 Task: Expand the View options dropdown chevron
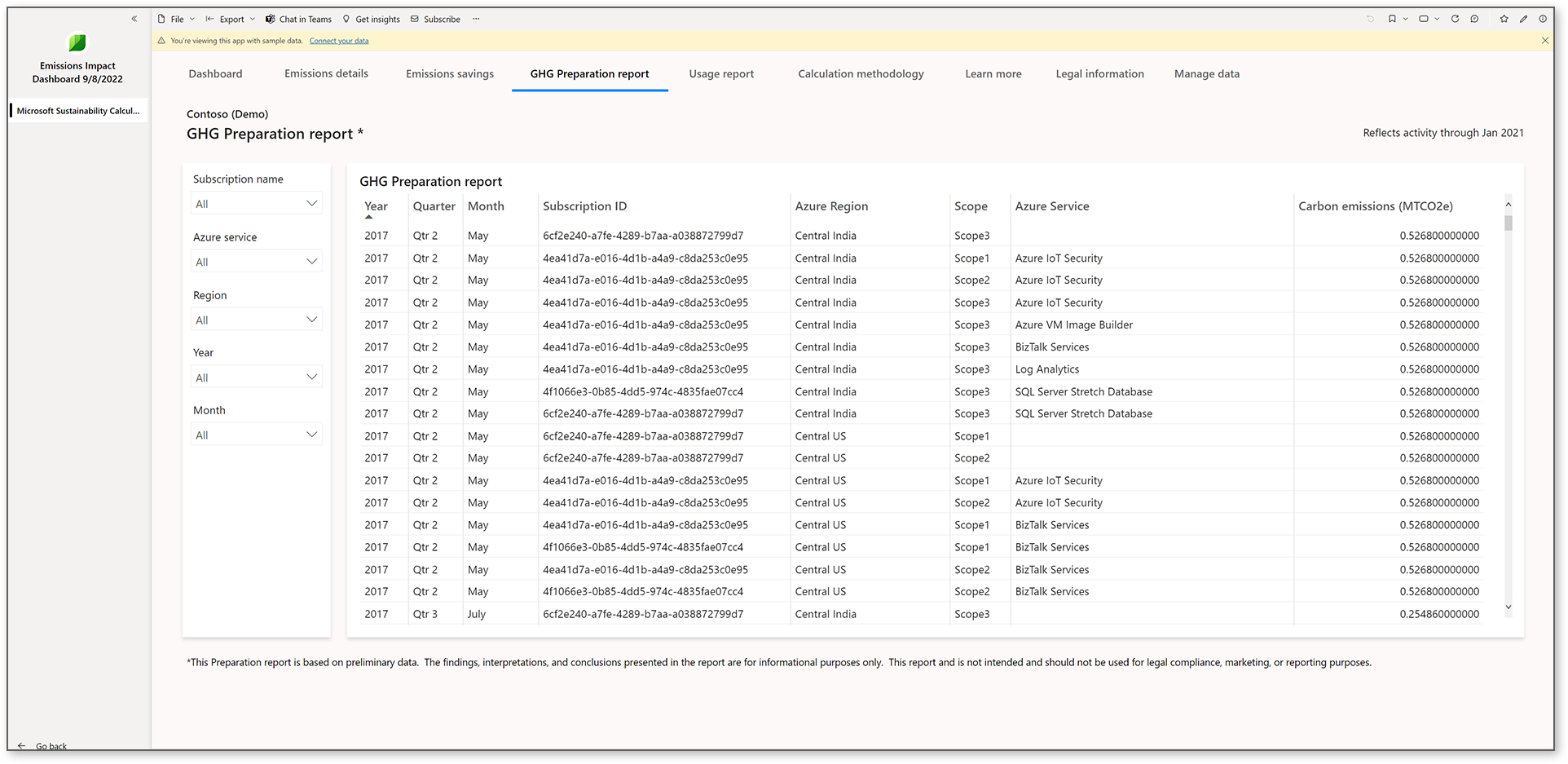click(1437, 19)
